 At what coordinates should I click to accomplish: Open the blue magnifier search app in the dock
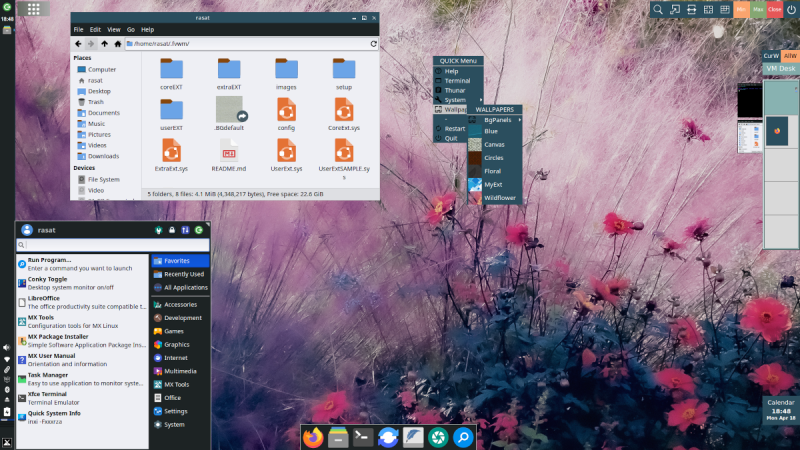pos(463,437)
